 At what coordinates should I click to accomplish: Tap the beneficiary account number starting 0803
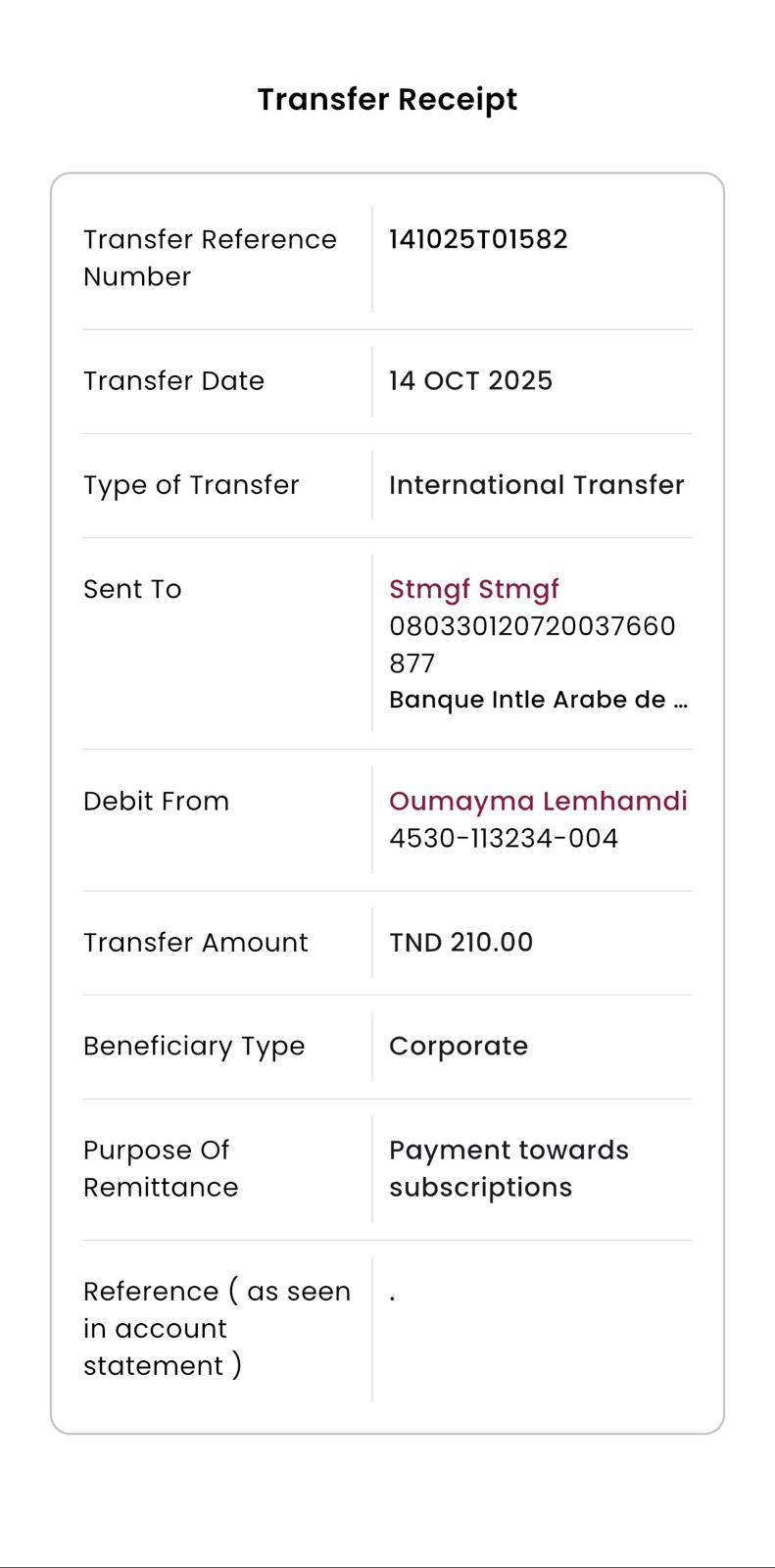(532, 644)
